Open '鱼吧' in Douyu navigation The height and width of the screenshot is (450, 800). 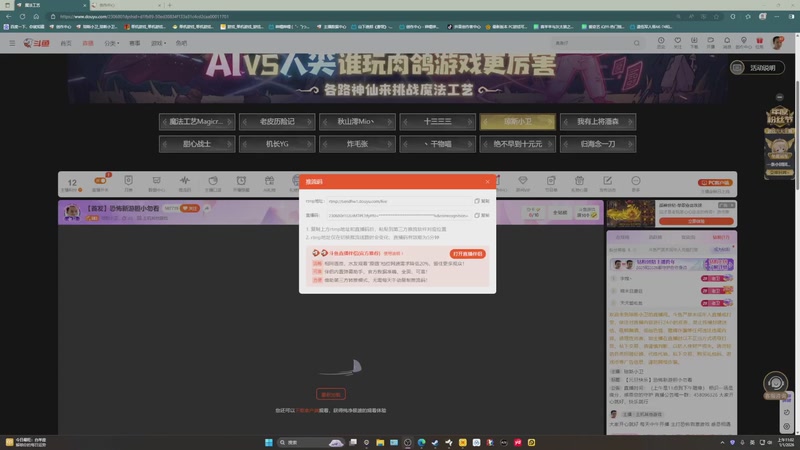tap(181, 43)
